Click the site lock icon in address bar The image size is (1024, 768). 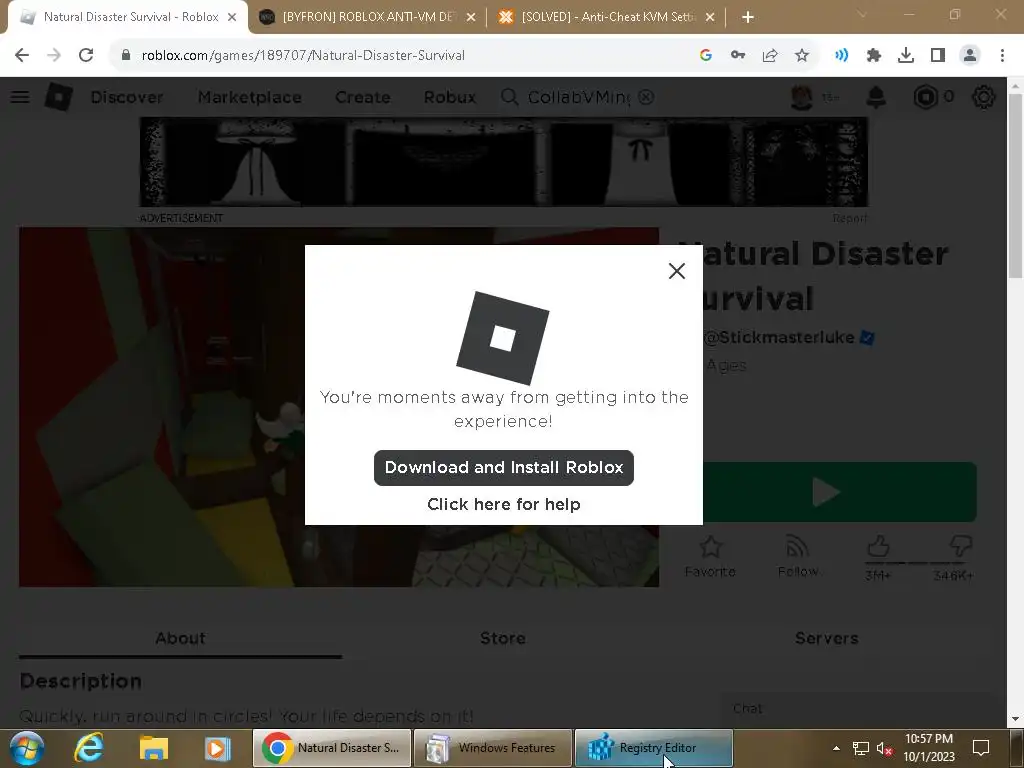[126, 56]
